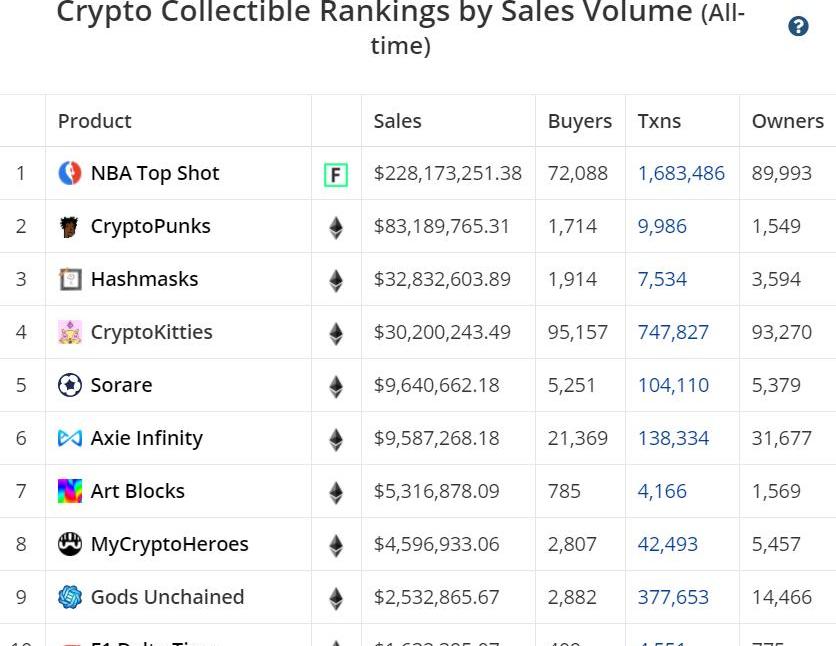Open CryptoKitties transactions link 747,827

(673, 332)
